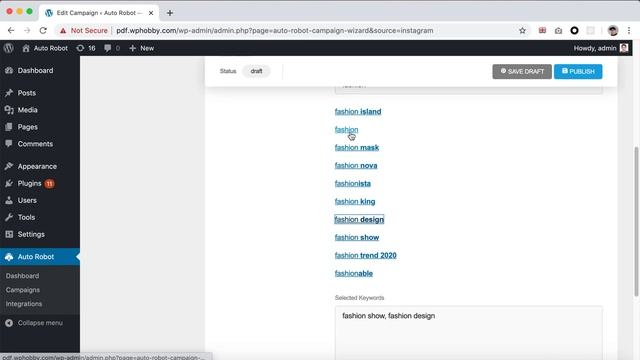Click the Publish button

pos(578,71)
